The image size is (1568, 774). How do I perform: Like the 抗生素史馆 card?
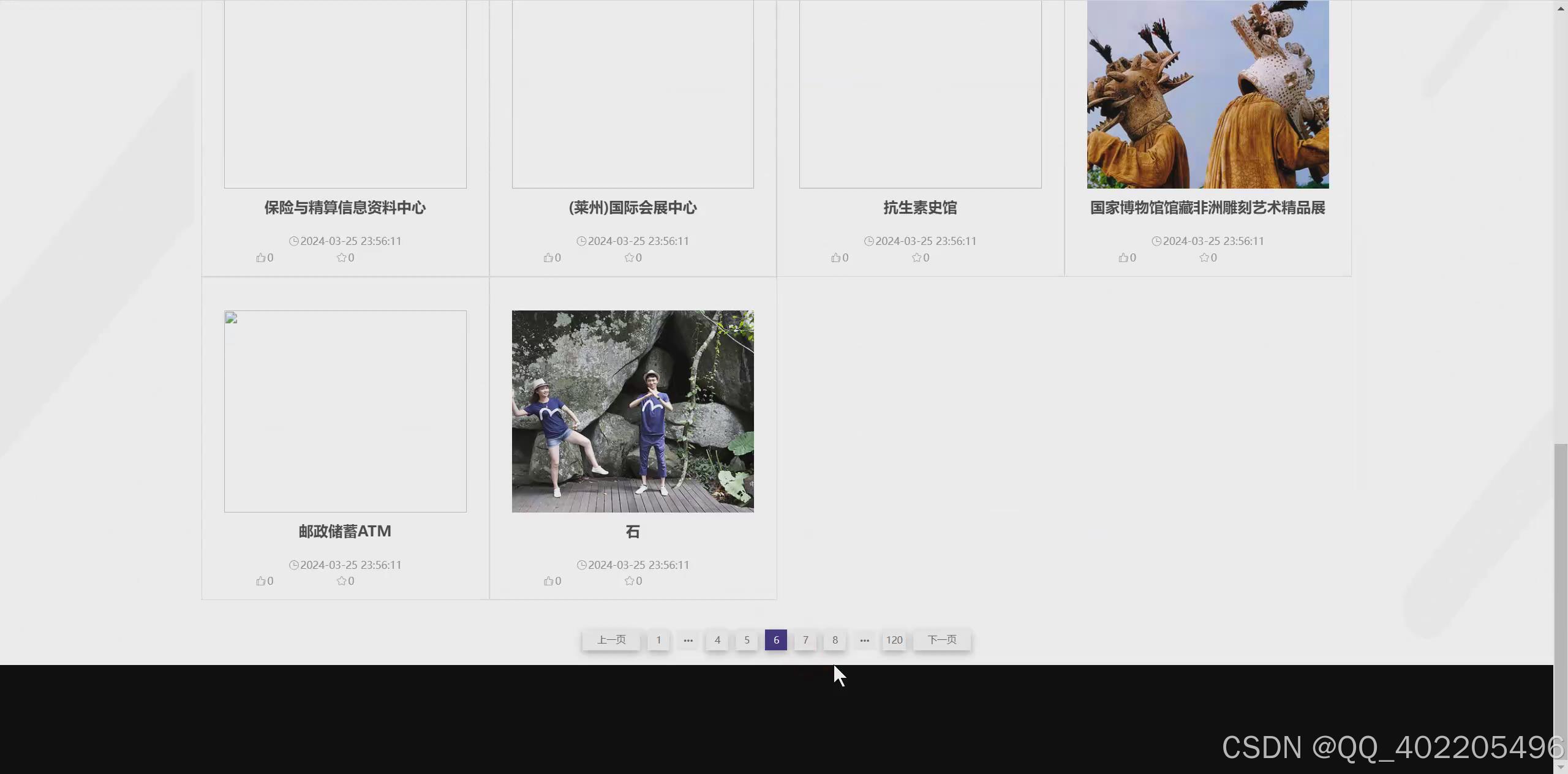835,258
